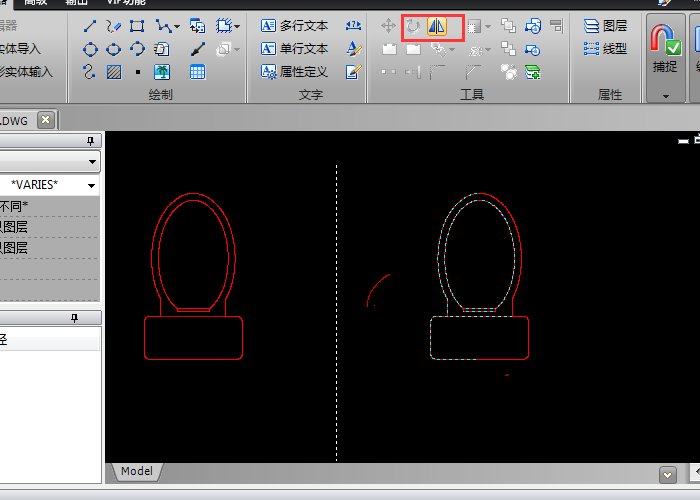
Task: Click the overlapping squares icon in top row
Action: [x=508, y=25]
